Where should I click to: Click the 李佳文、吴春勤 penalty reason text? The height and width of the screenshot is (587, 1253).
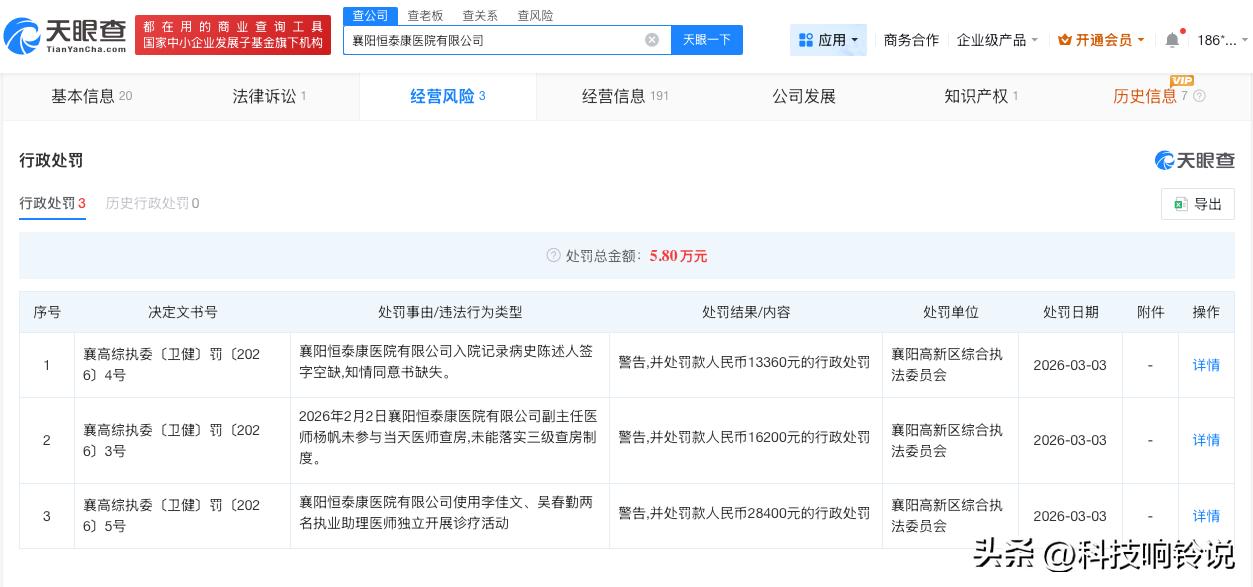pyautogui.click(x=446, y=513)
